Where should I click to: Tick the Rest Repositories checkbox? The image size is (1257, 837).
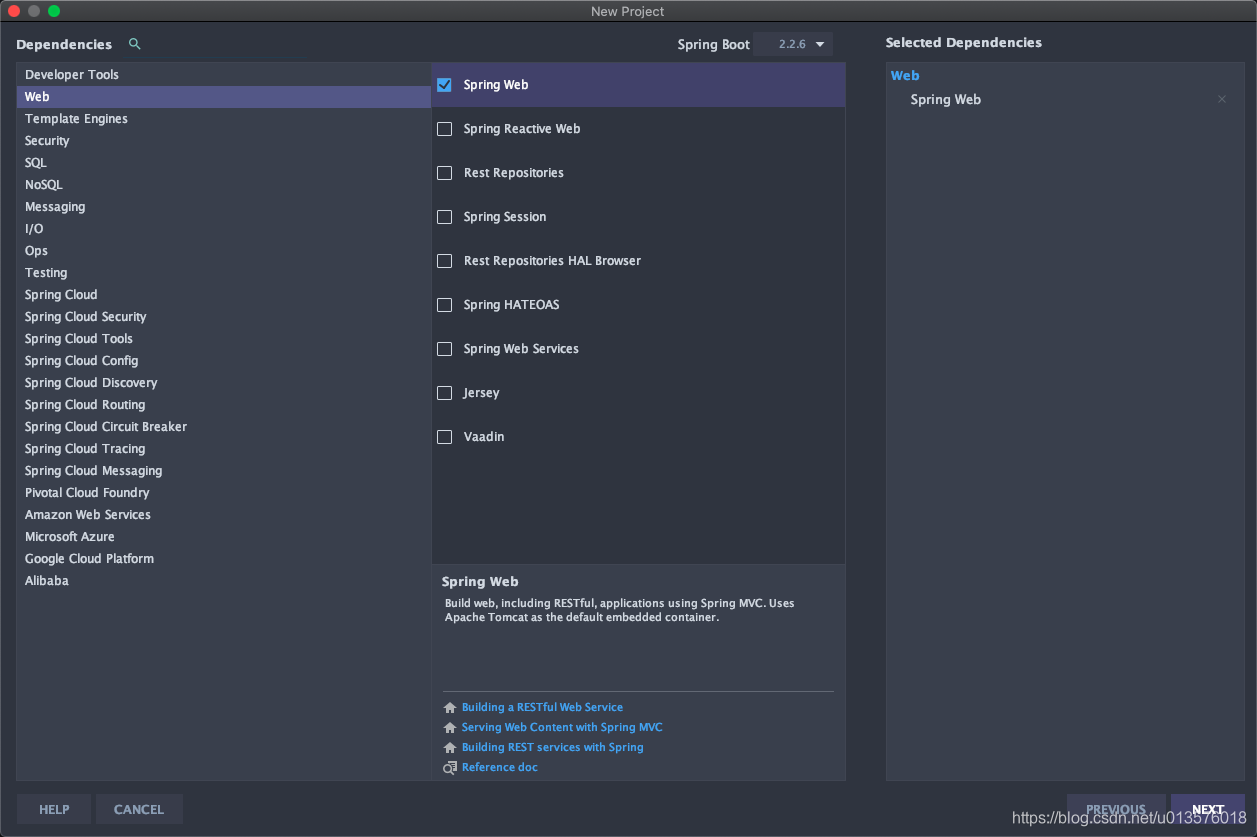(445, 173)
